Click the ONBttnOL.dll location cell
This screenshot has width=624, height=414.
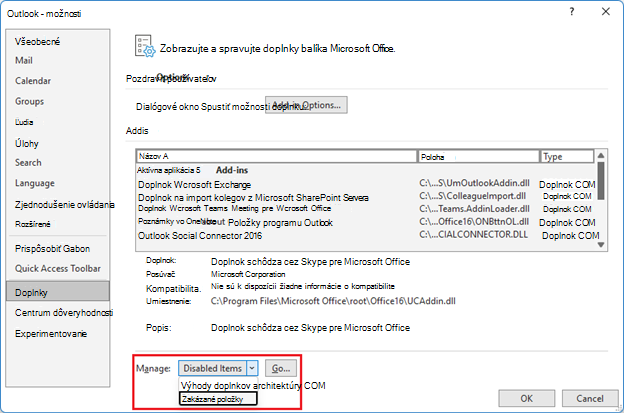(474, 221)
